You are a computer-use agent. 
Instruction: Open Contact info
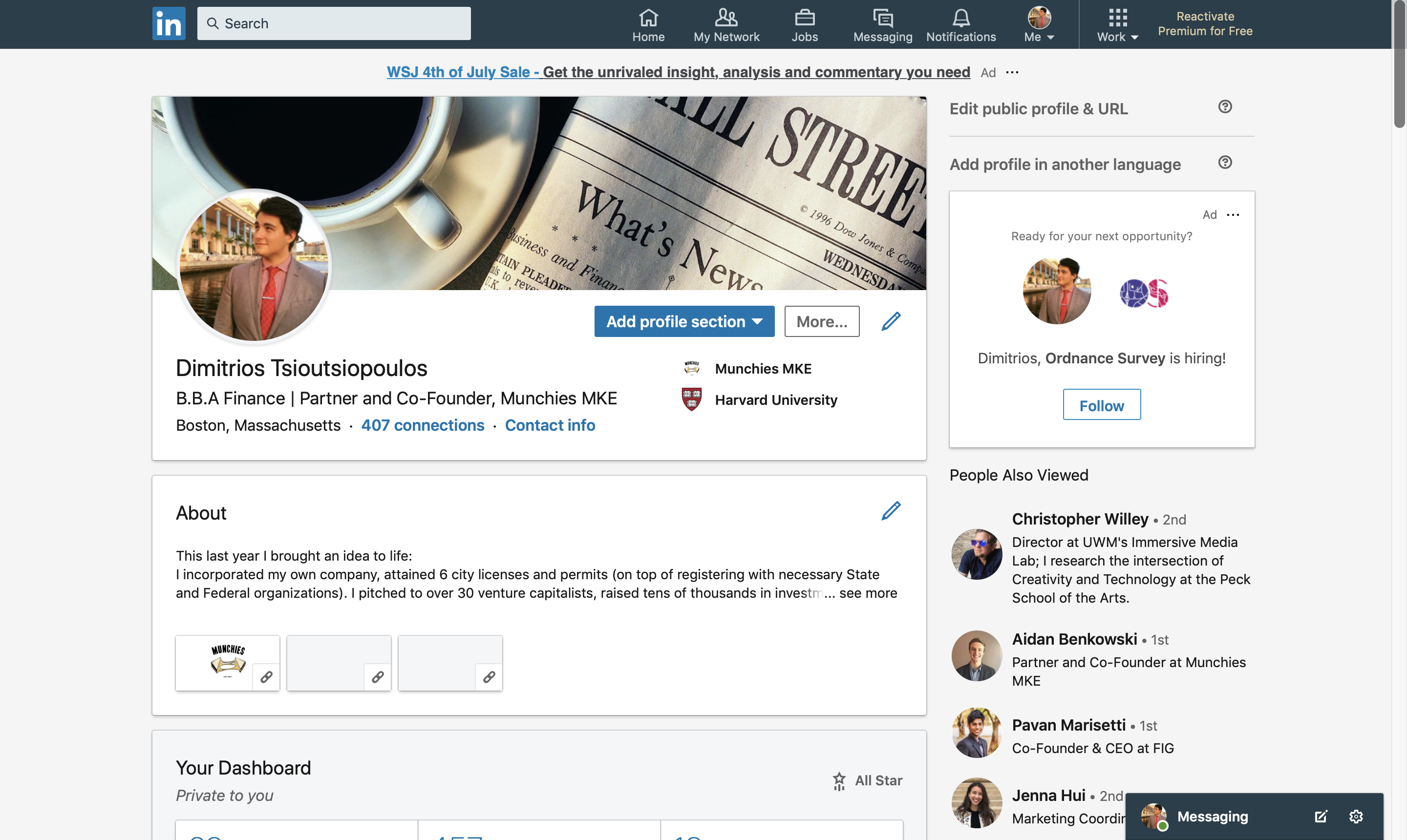[550, 425]
